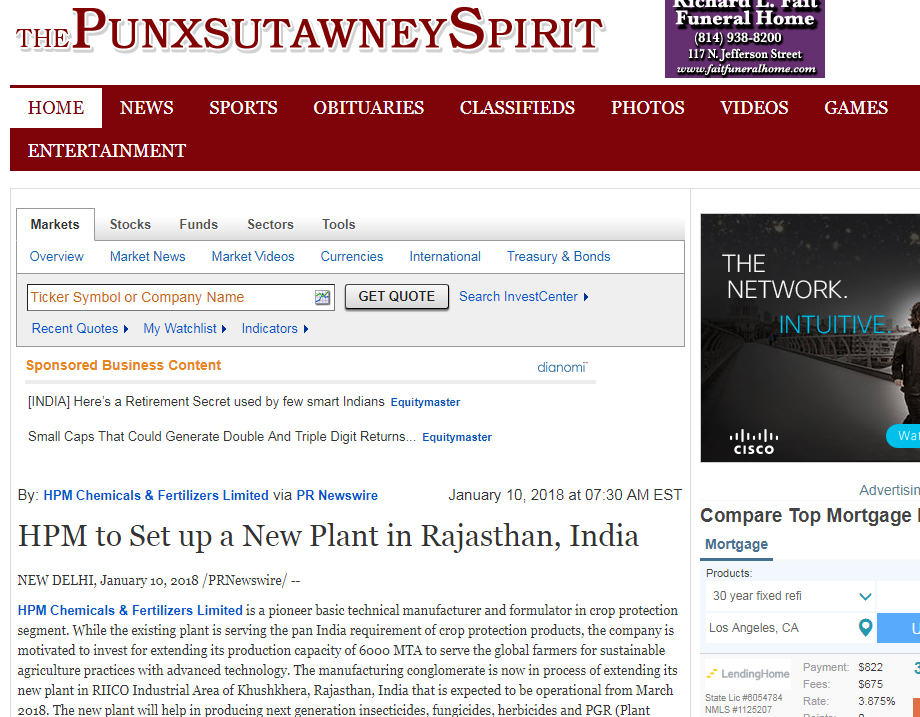Click the location pin icon beside Los Angeles
The height and width of the screenshot is (717, 920).
click(865, 628)
